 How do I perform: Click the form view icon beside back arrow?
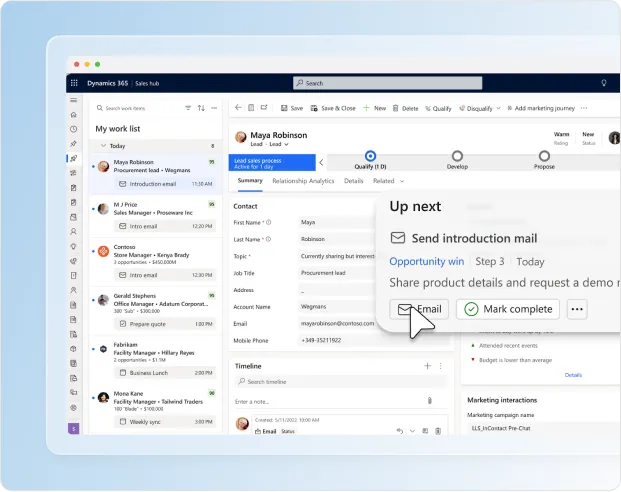(251, 108)
